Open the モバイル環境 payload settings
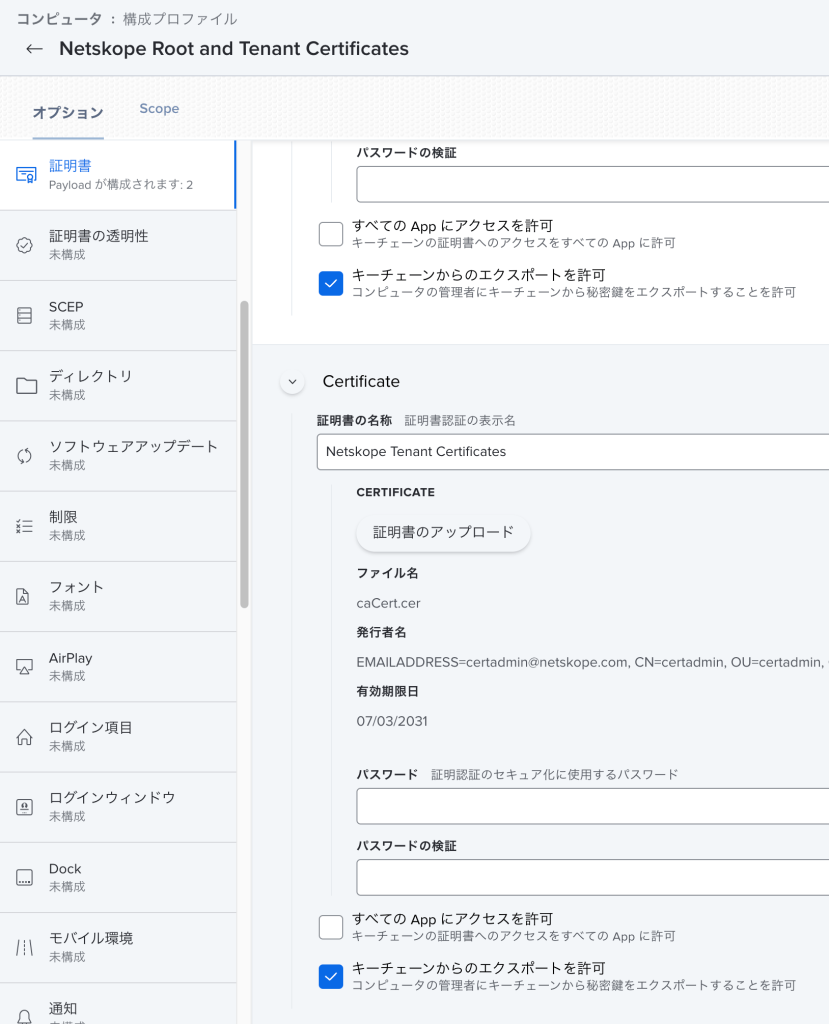Screen dimensions: 829x1024 pyautogui.click(x=118, y=948)
